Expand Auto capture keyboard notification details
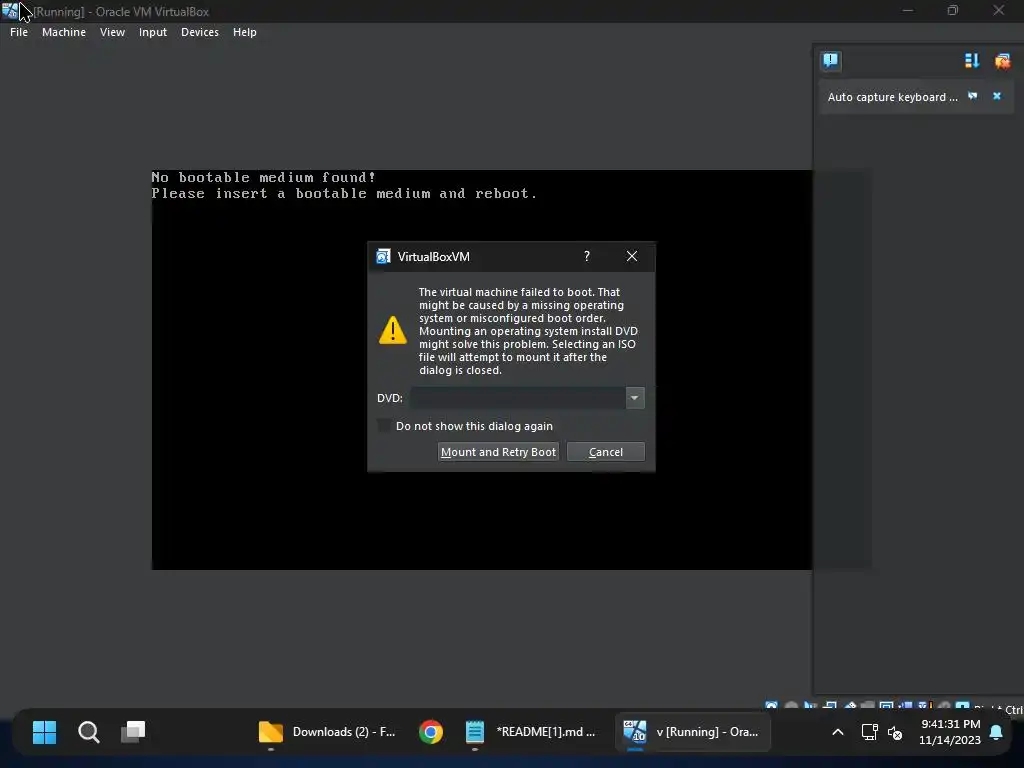This screenshot has height=768, width=1024. 973,96
